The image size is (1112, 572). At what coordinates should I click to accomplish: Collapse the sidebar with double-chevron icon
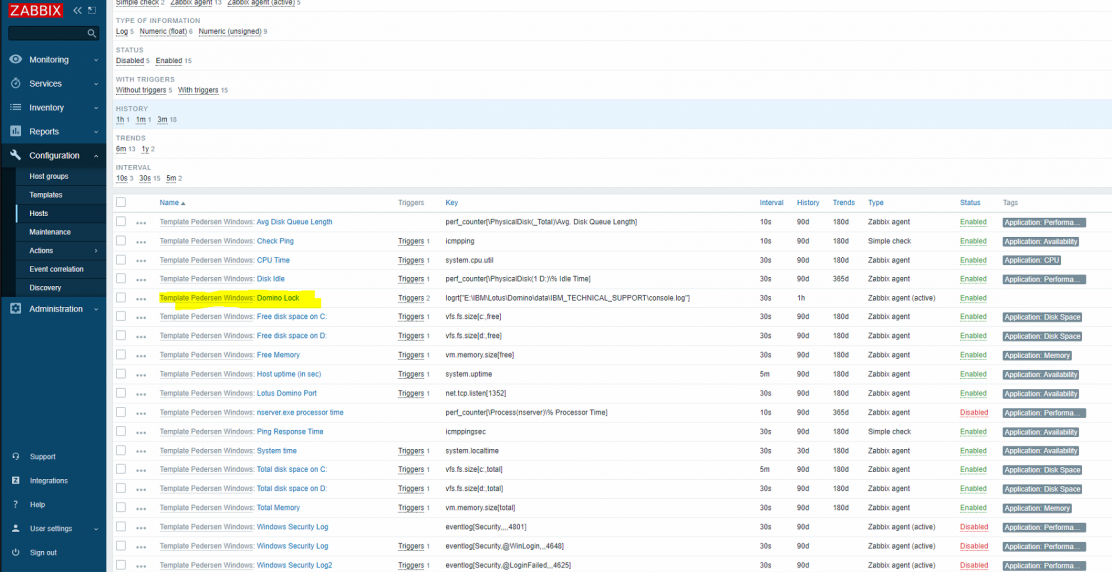click(78, 11)
